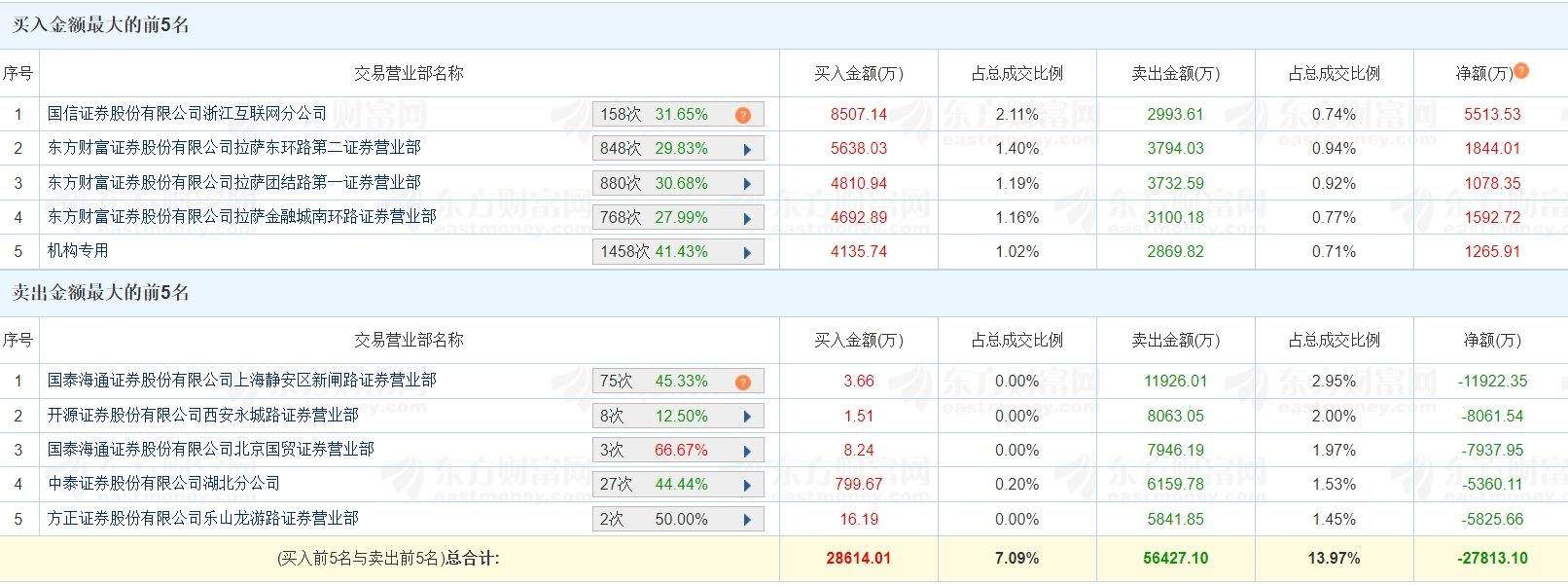The image size is (1568, 585).
Task: Click arrow icon in 机构专用 row
Action: coord(747,252)
